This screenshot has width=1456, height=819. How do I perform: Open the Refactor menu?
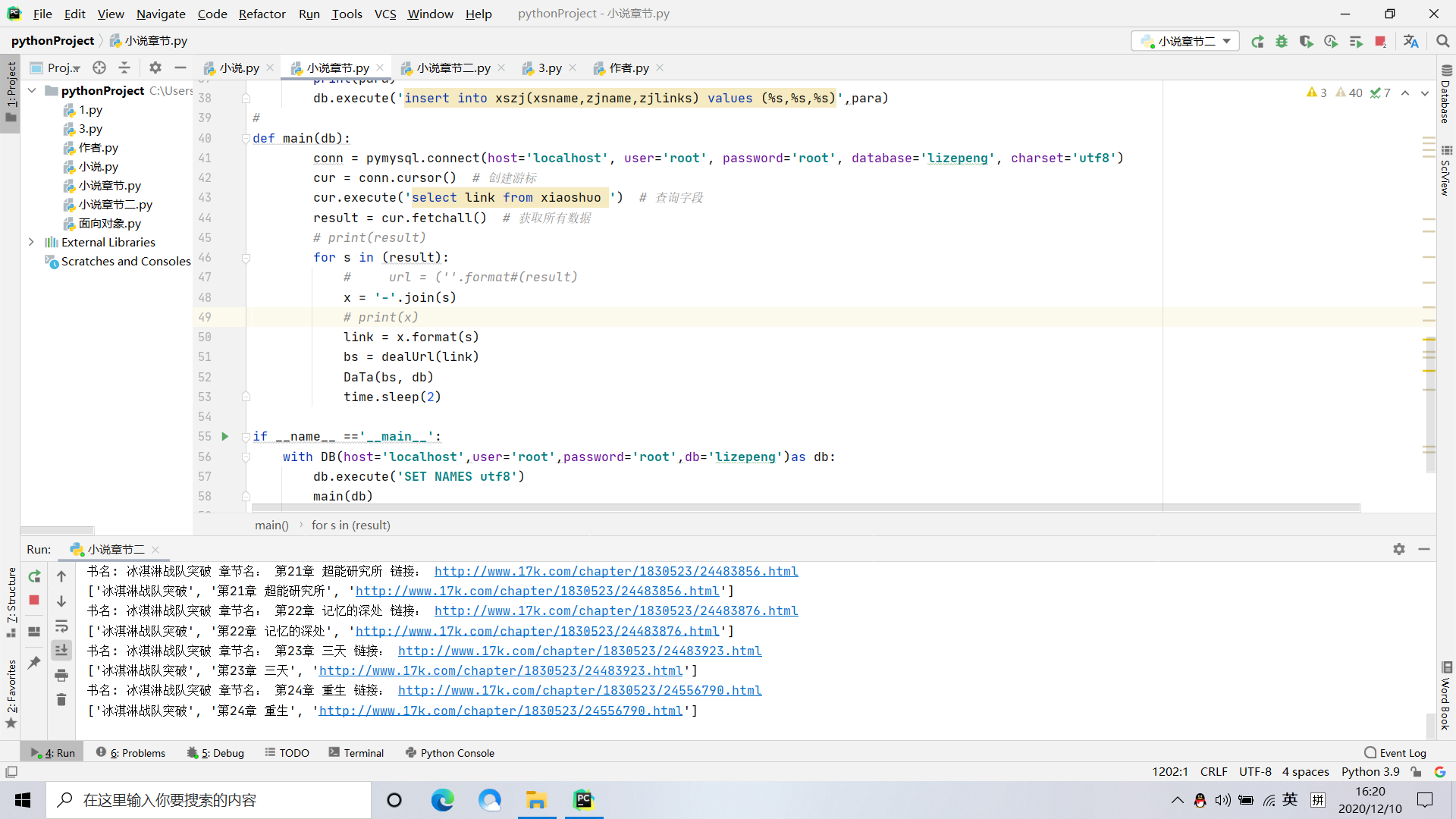pyautogui.click(x=262, y=14)
